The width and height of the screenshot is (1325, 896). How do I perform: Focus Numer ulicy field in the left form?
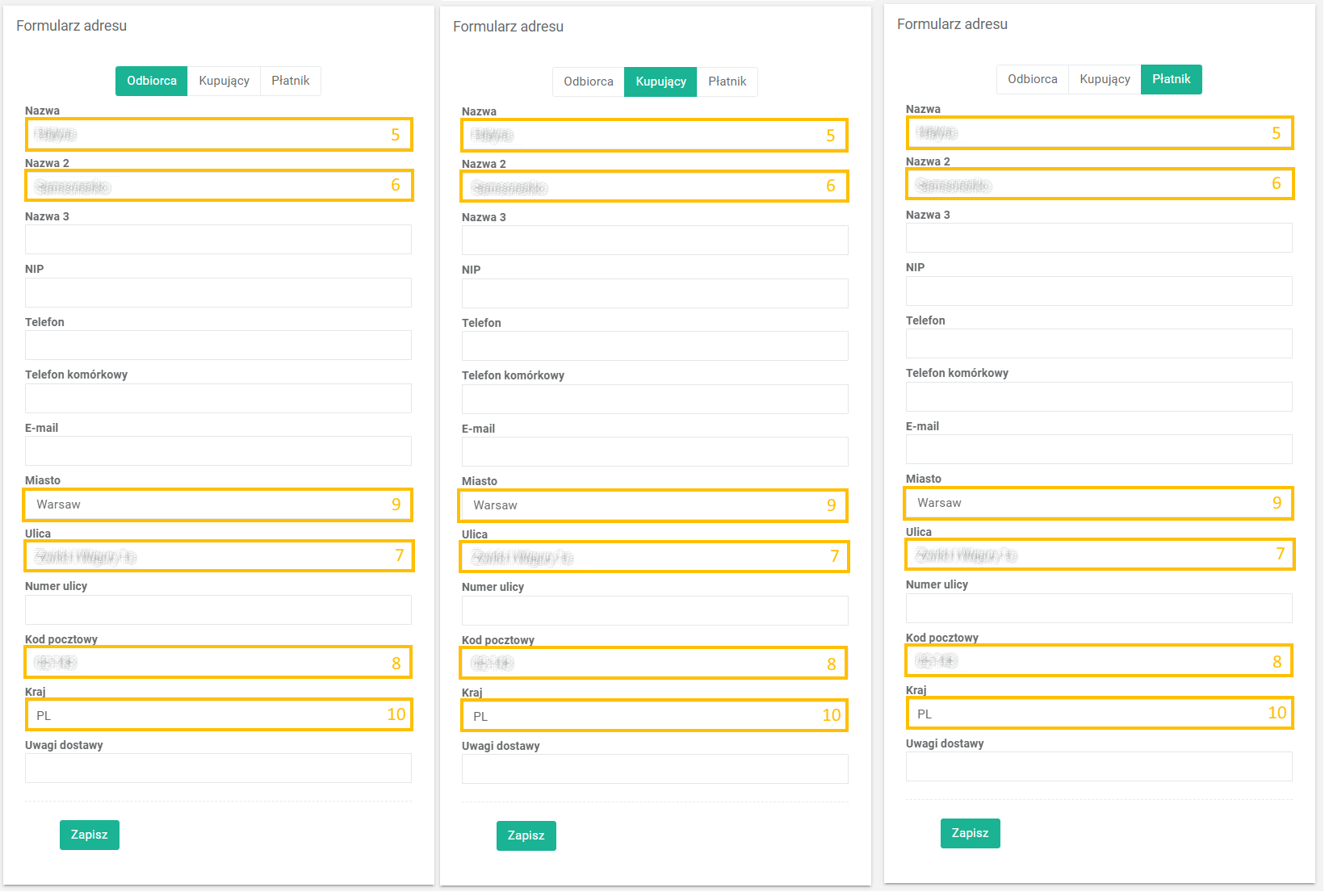[218, 609]
